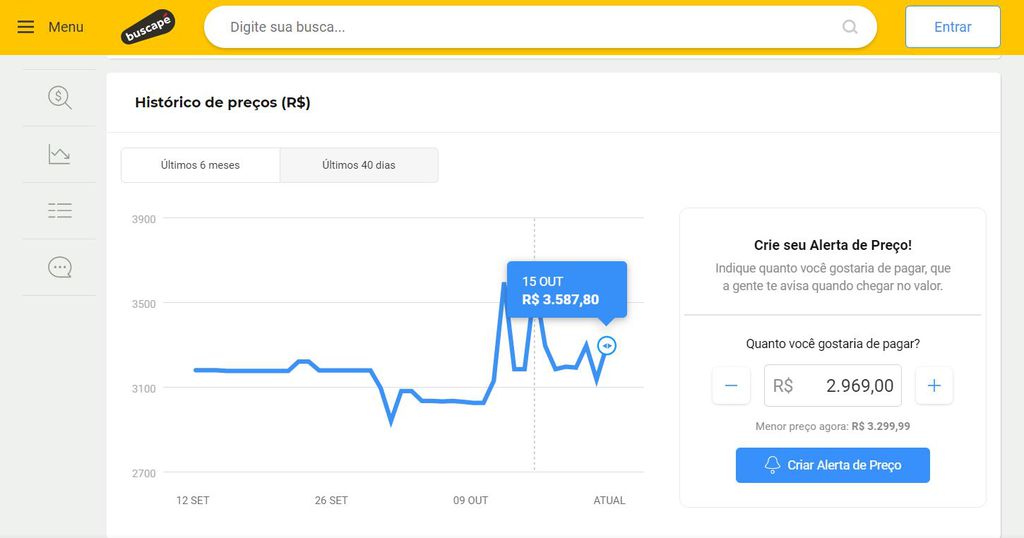This screenshot has width=1024, height=538.
Task: Click the Entrar button
Action: coord(952,27)
